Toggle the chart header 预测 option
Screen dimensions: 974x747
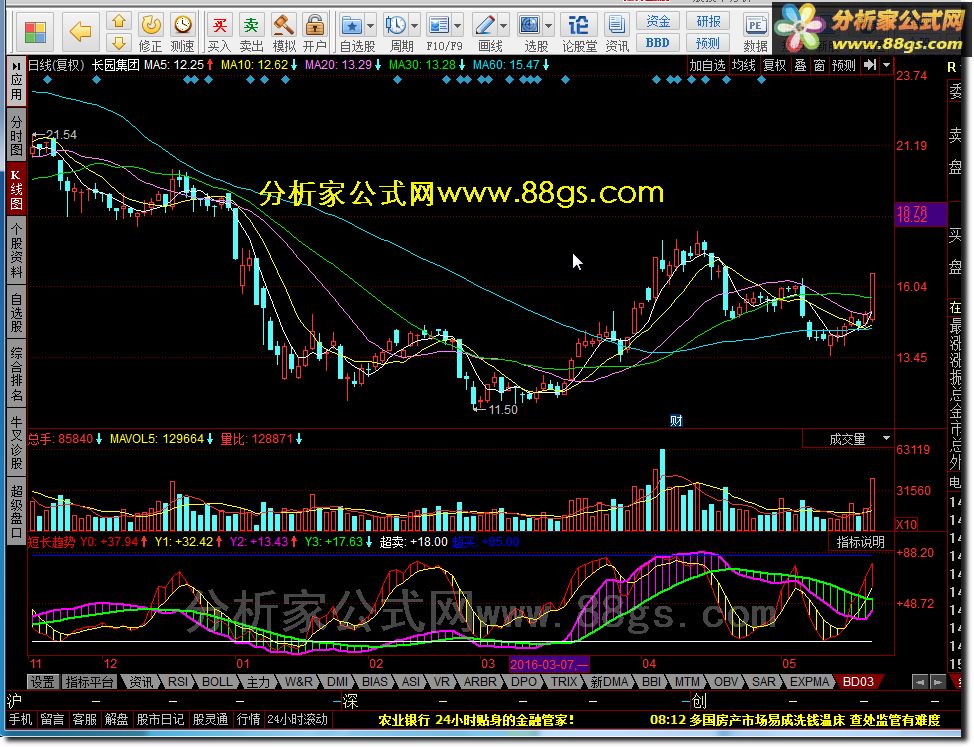click(x=844, y=65)
